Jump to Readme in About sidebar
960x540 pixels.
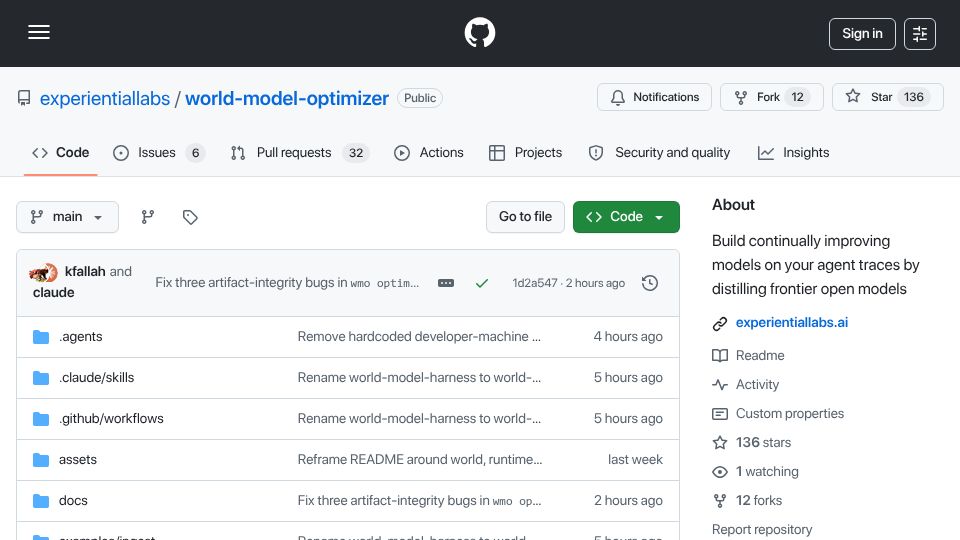(x=760, y=356)
